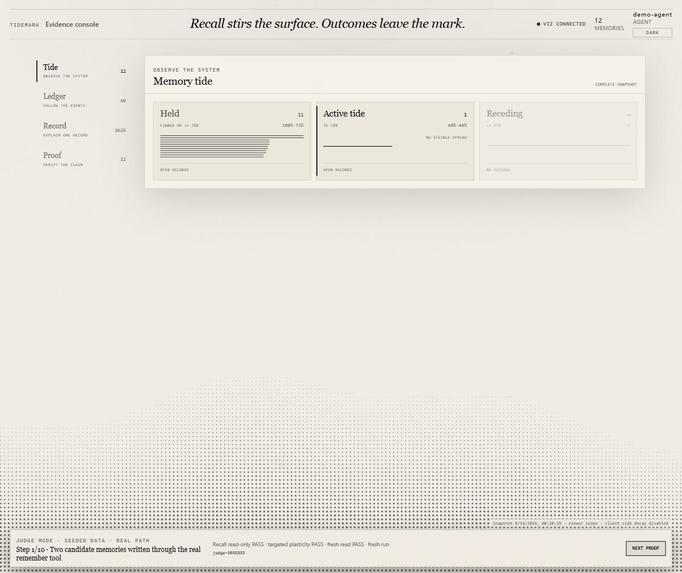
Task: Select the Held card heading
Action: (x=170, y=114)
